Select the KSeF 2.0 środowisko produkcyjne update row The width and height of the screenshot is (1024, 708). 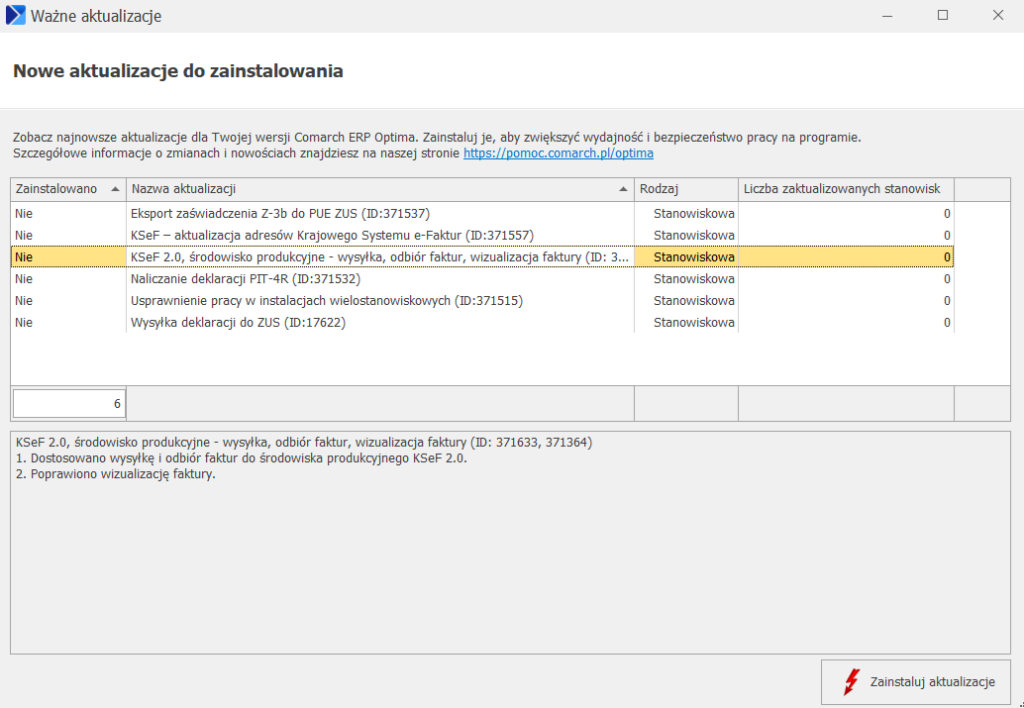[380, 257]
